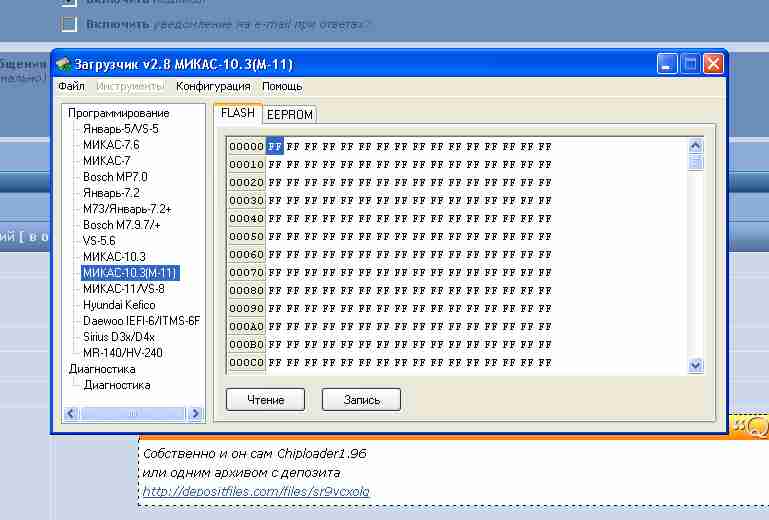Select Январь-5/VS-5 in the tree
The width and height of the screenshot is (769, 520).
[121, 129]
